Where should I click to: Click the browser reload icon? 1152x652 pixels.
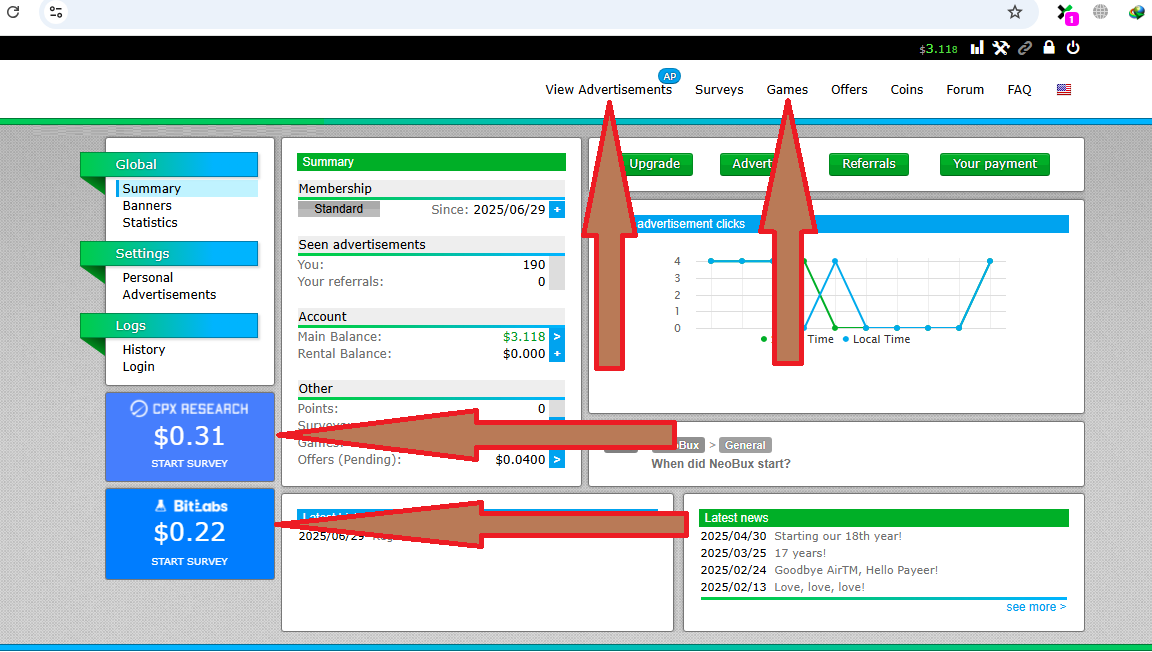13,12
